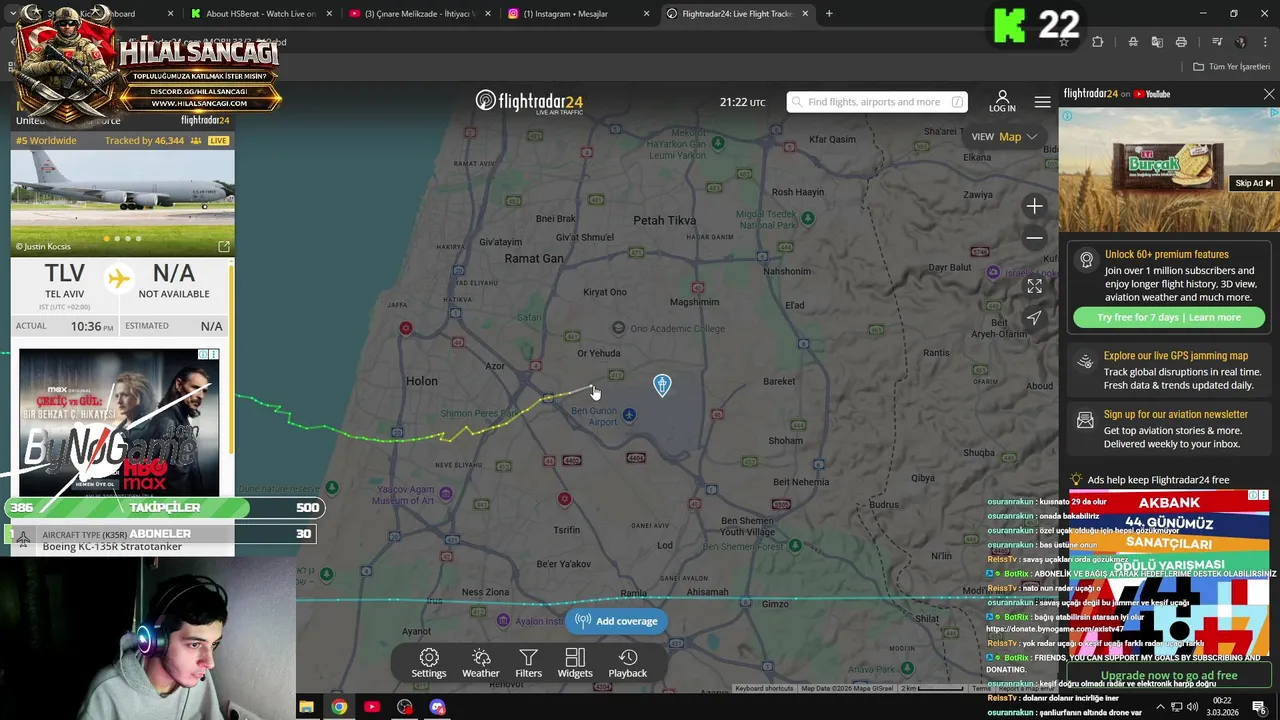
Task: Click the Ramat Gan map label
Action: 533,258
